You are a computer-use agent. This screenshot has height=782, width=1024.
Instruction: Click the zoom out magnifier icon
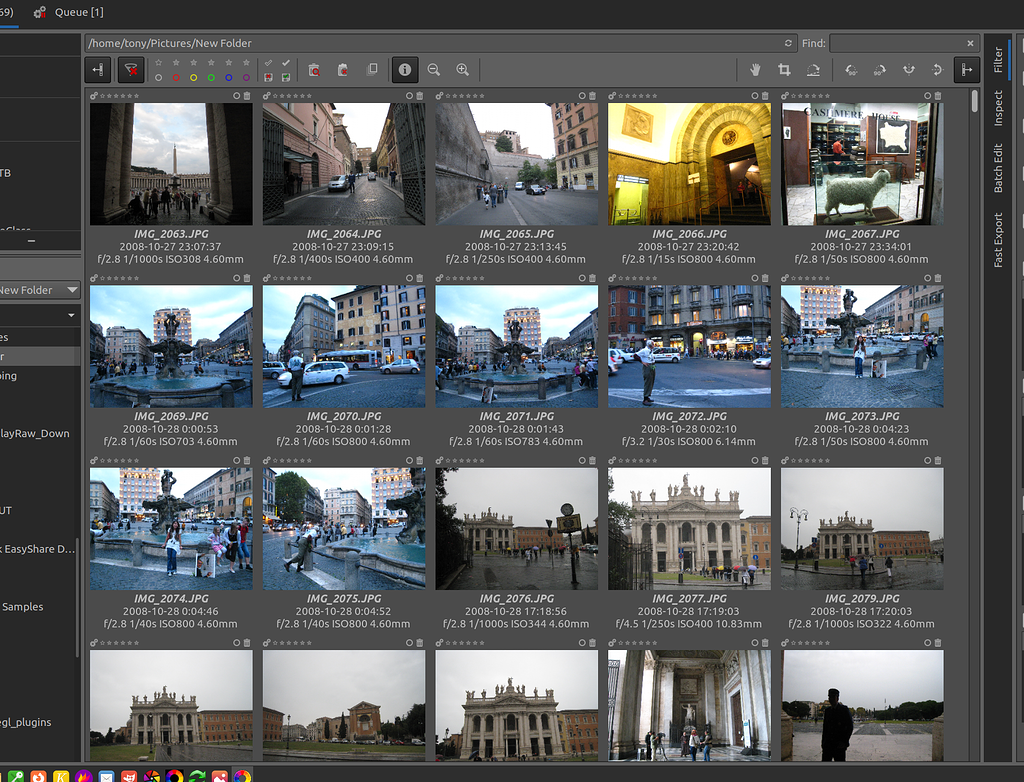click(434, 70)
